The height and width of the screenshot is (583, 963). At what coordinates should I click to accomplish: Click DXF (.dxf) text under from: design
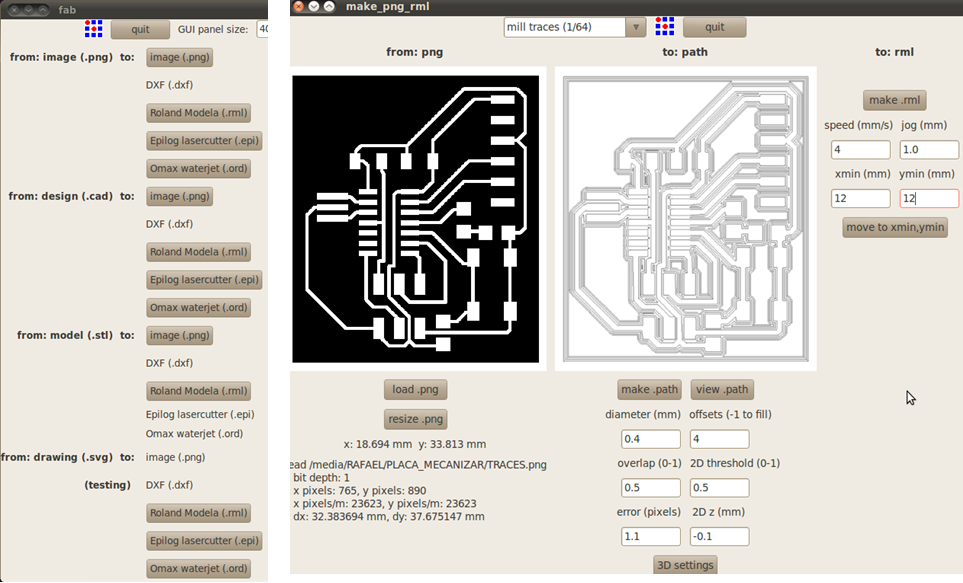click(x=169, y=224)
